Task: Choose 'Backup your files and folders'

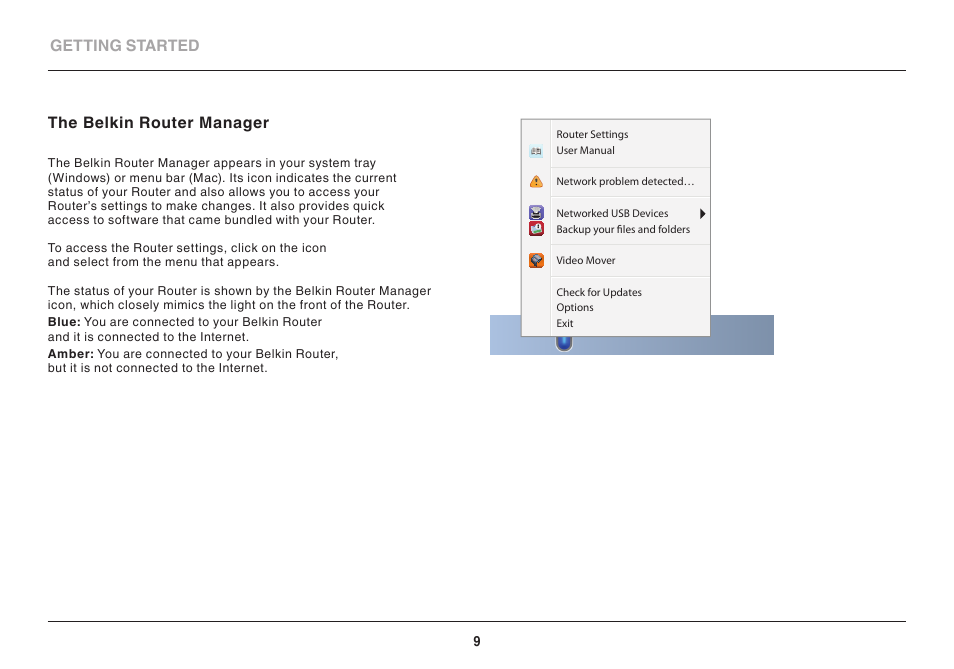Action: 623,229
